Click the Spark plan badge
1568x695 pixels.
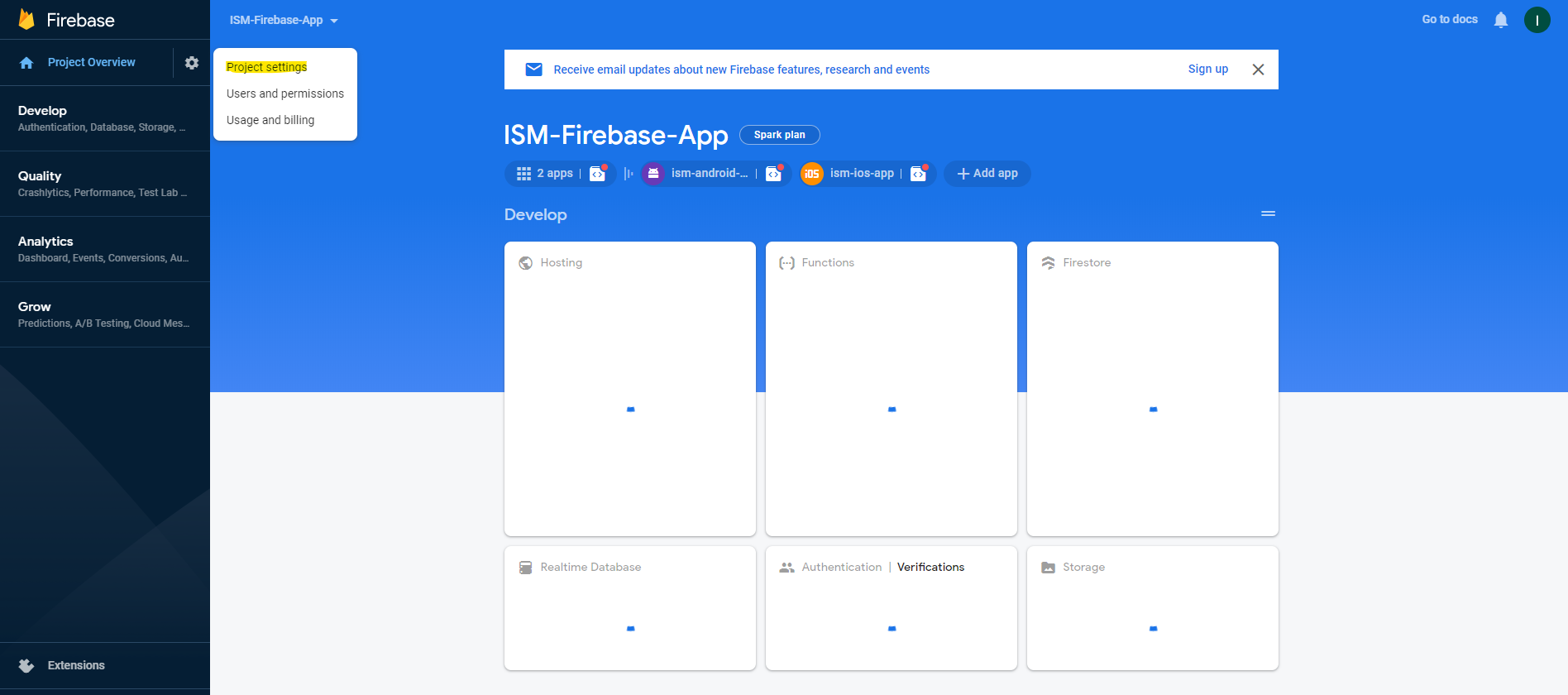point(779,135)
